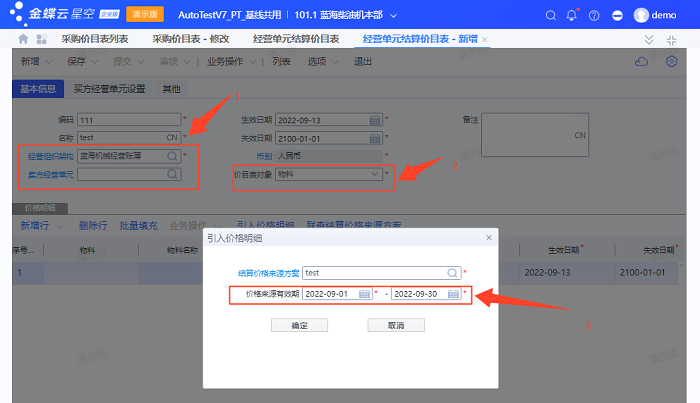
Task: Click the 经营组织架构 label link
Action: (50, 156)
